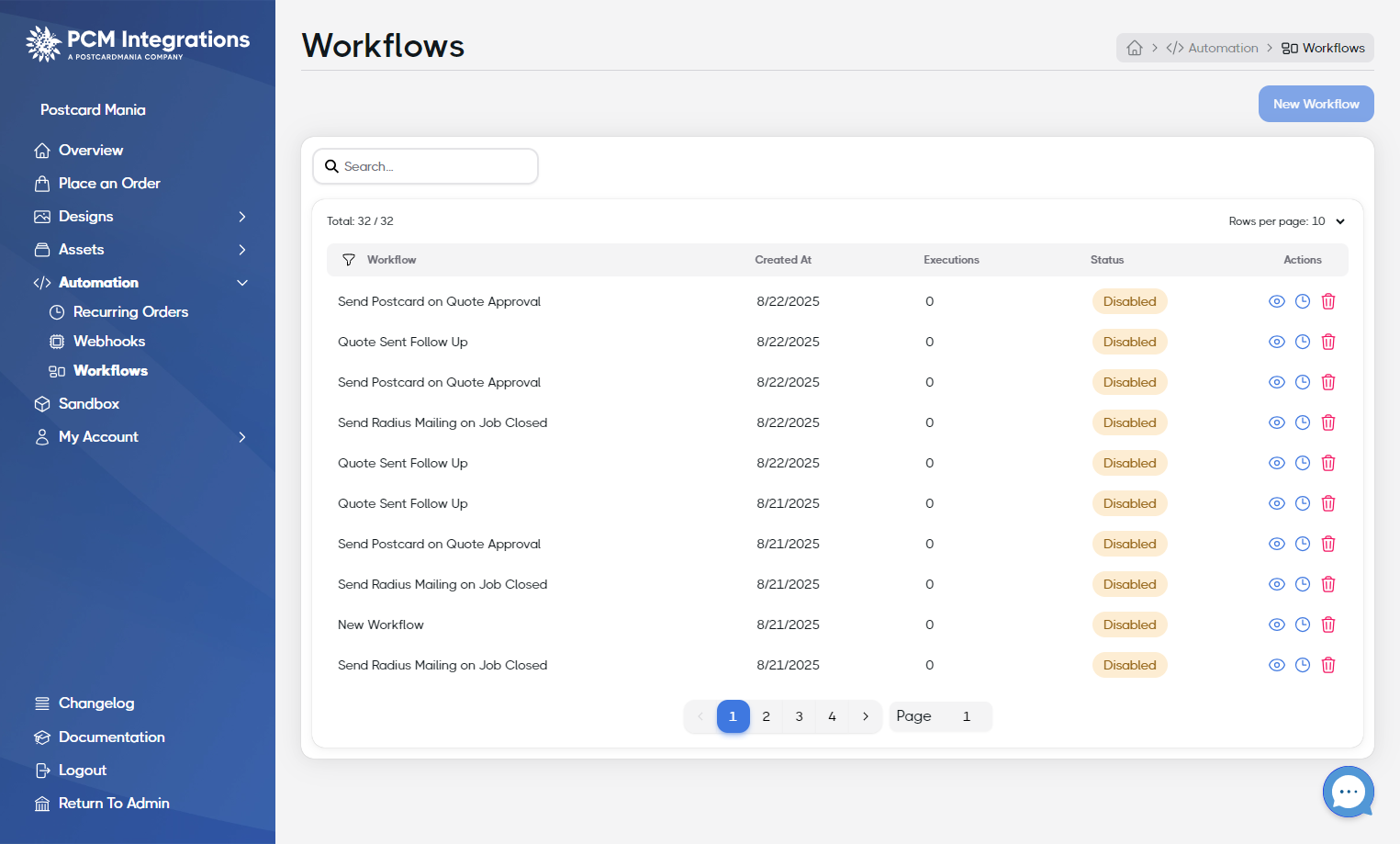Viewport: 1400px width, 844px height.
Task: Click the Page number input box
Action: (967, 716)
